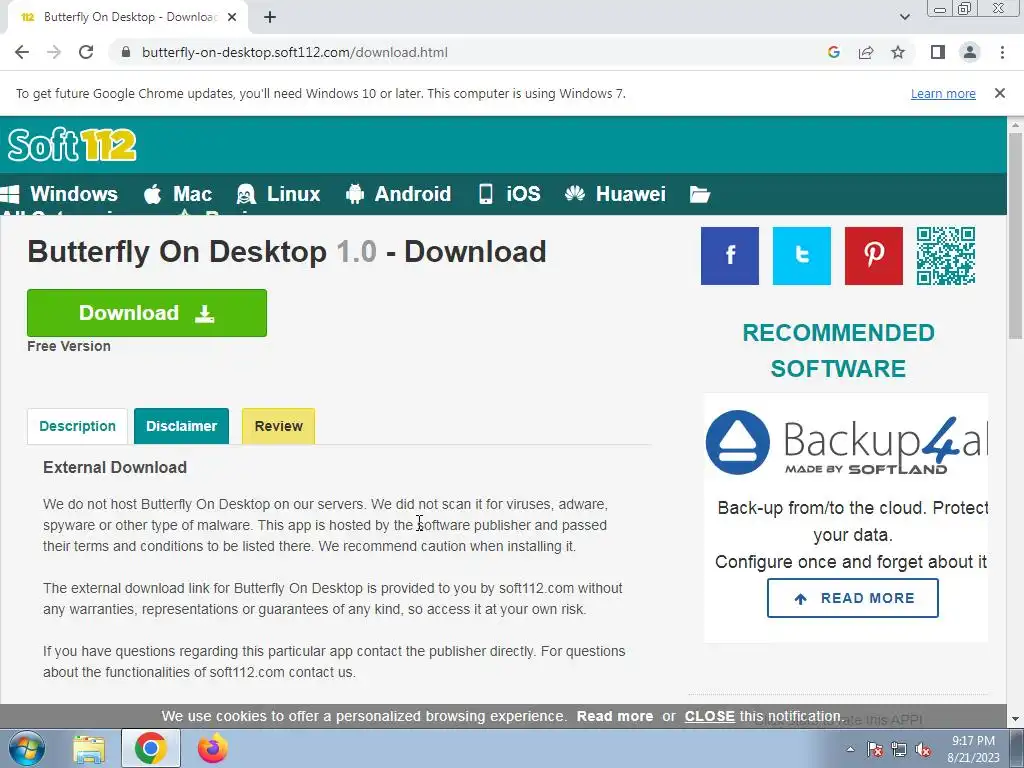Go back to the previous page
The width and height of the screenshot is (1024, 768).
(x=22, y=52)
